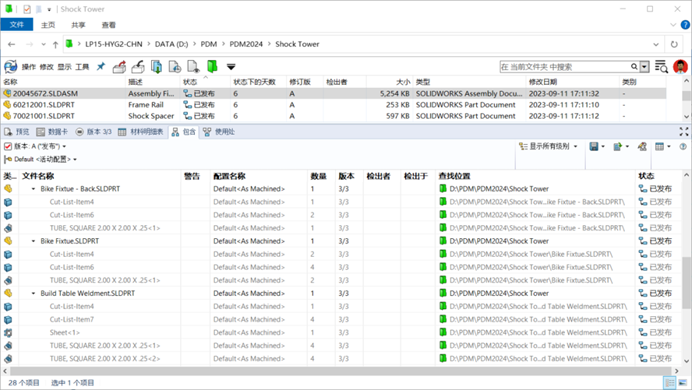Screen dimensions: 692x390
Task: Click DATA (D:) in the breadcrumb path
Action: click(x=171, y=44)
